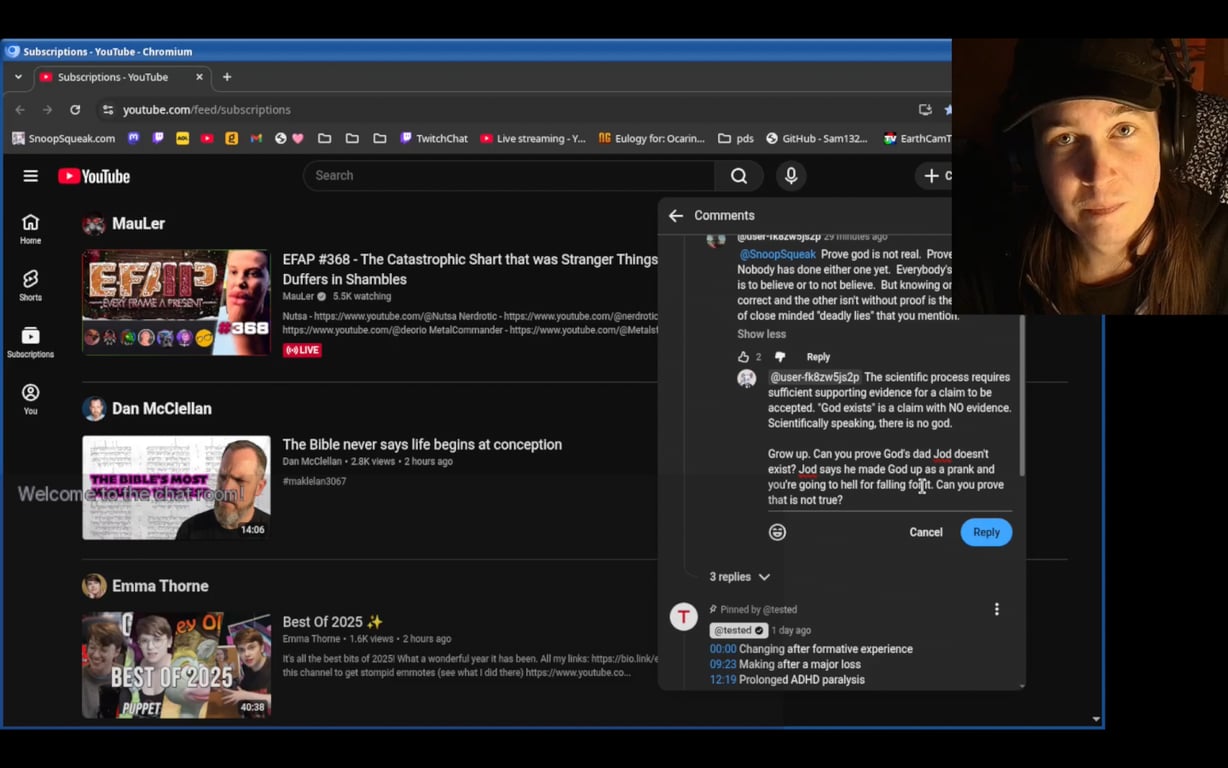Screen dimensions: 1228x768
Task: Select the Subscriptions - YouTube tab
Action: pyautogui.click(x=122, y=77)
